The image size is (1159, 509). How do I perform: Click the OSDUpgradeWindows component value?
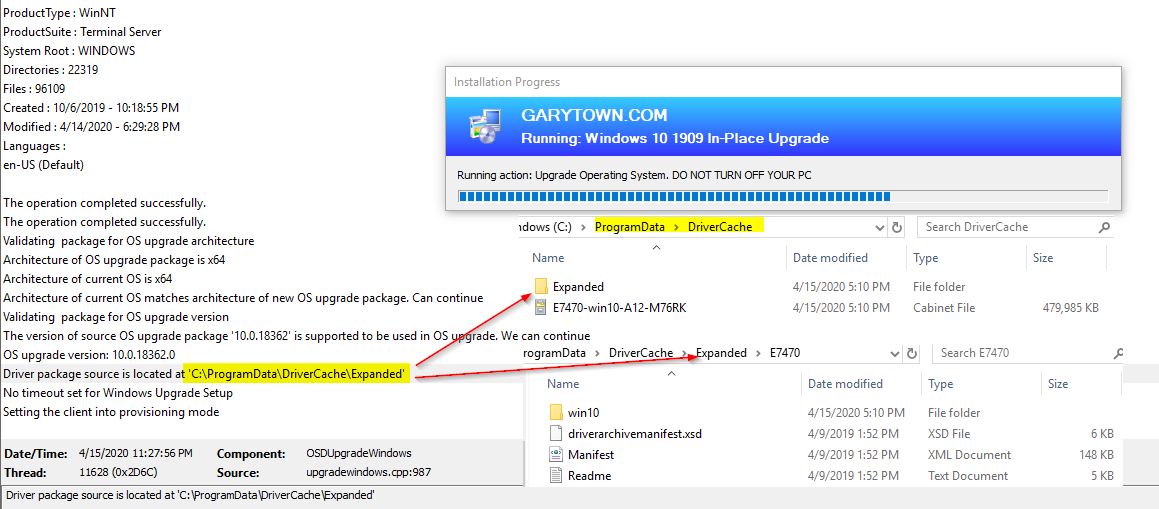(x=358, y=453)
